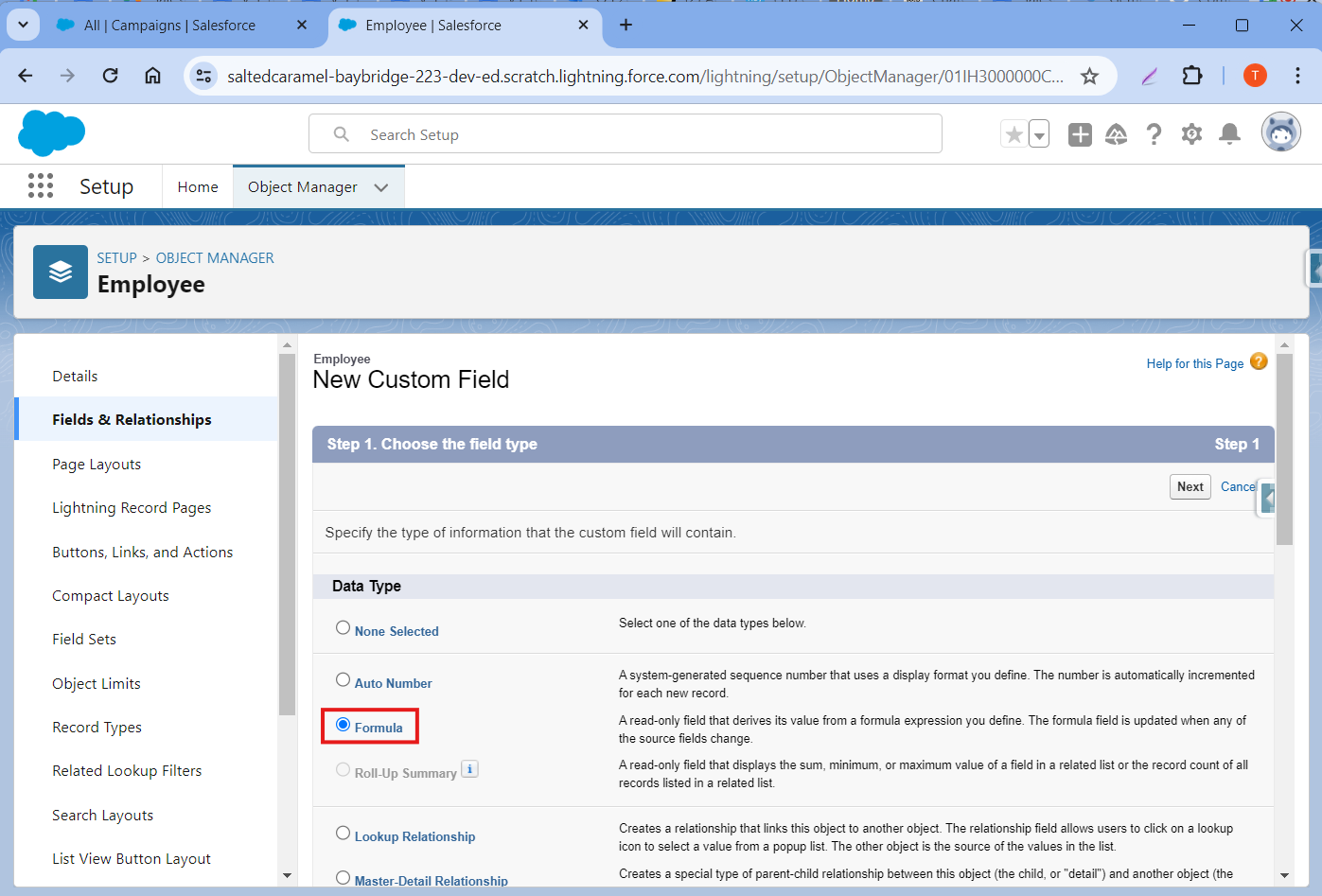Open the Salesforce help question-mark icon

pos(1154,134)
